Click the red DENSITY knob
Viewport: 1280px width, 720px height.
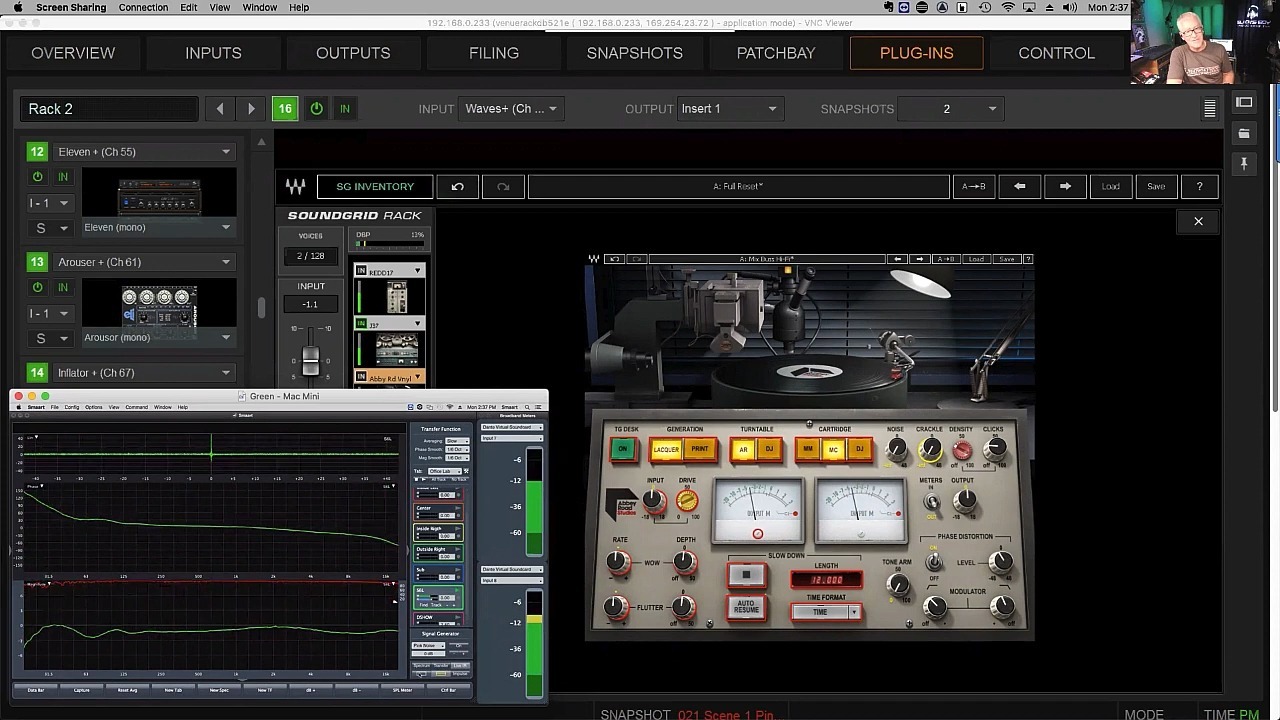[962, 452]
